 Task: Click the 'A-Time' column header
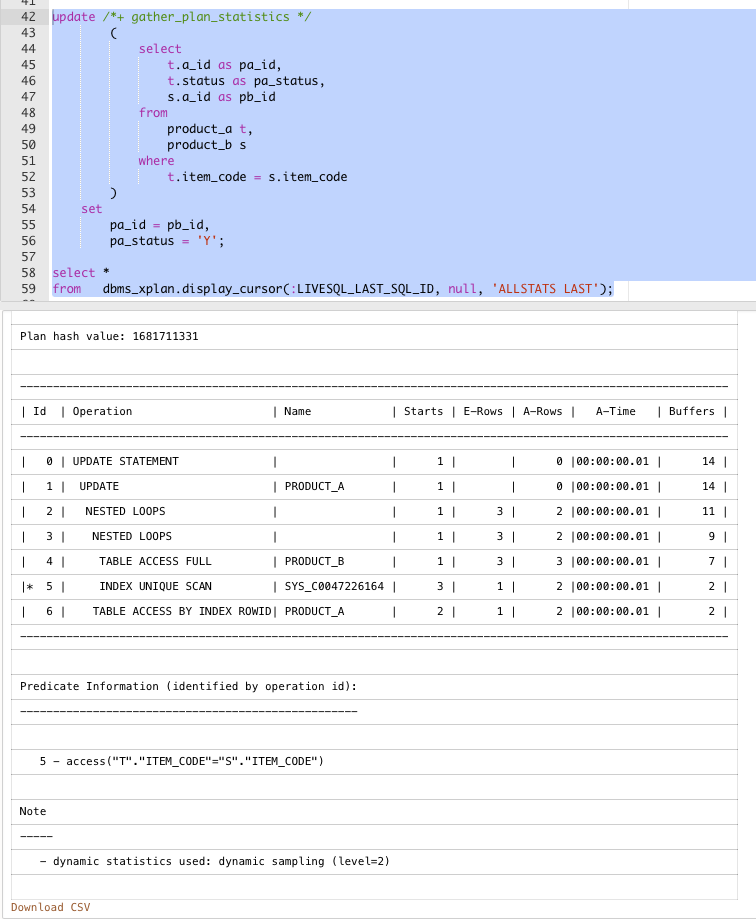click(615, 411)
